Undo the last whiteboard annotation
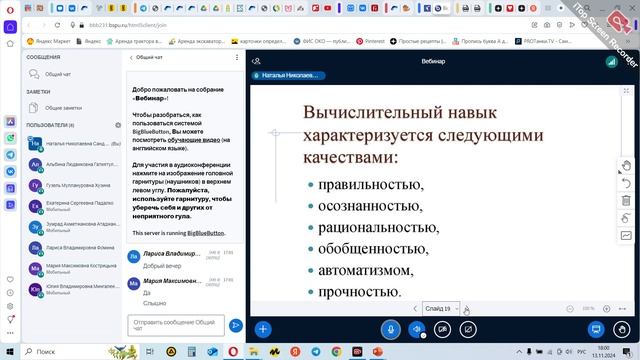This screenshot has height=360, width=640. [626, 183]
